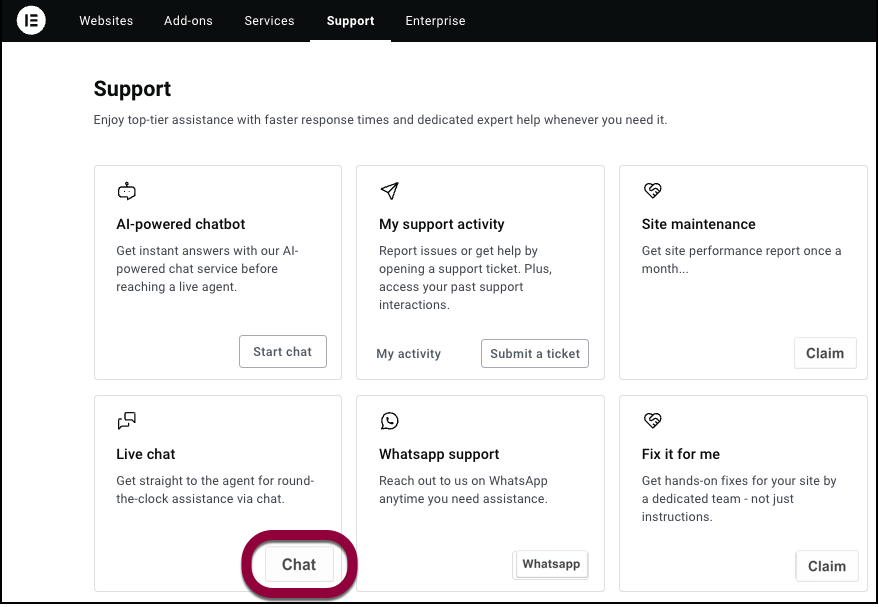The image size is (879, 607).
Task: Select the Support tab
Action: tap(350, 21)
